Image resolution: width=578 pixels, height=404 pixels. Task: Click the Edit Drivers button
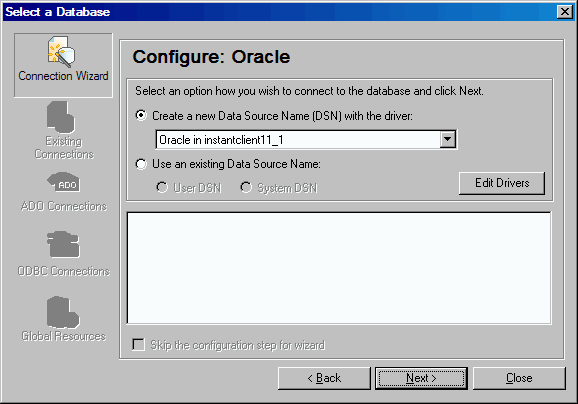click(502, 183)
